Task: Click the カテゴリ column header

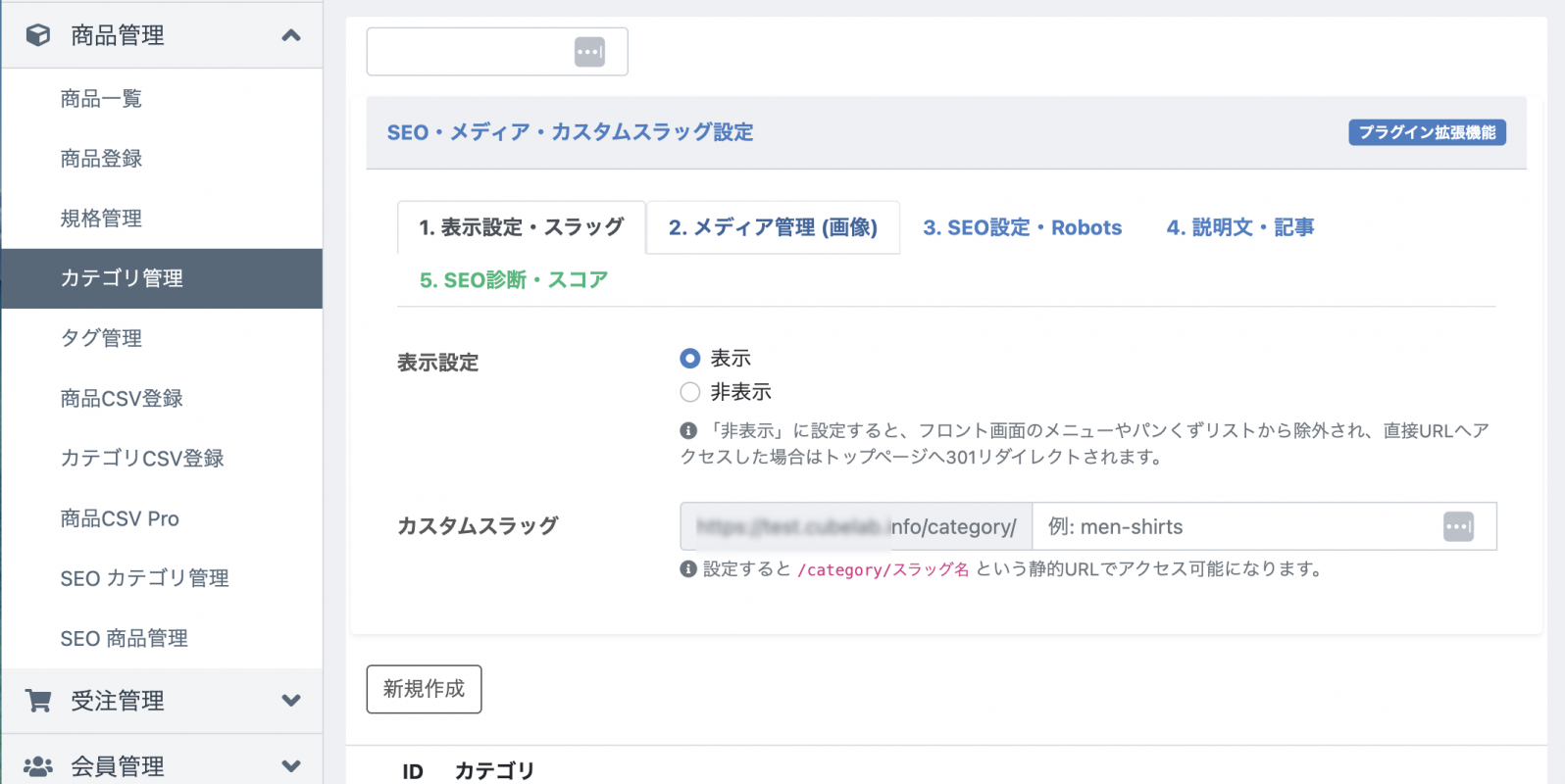Action: tap(494, 771)
